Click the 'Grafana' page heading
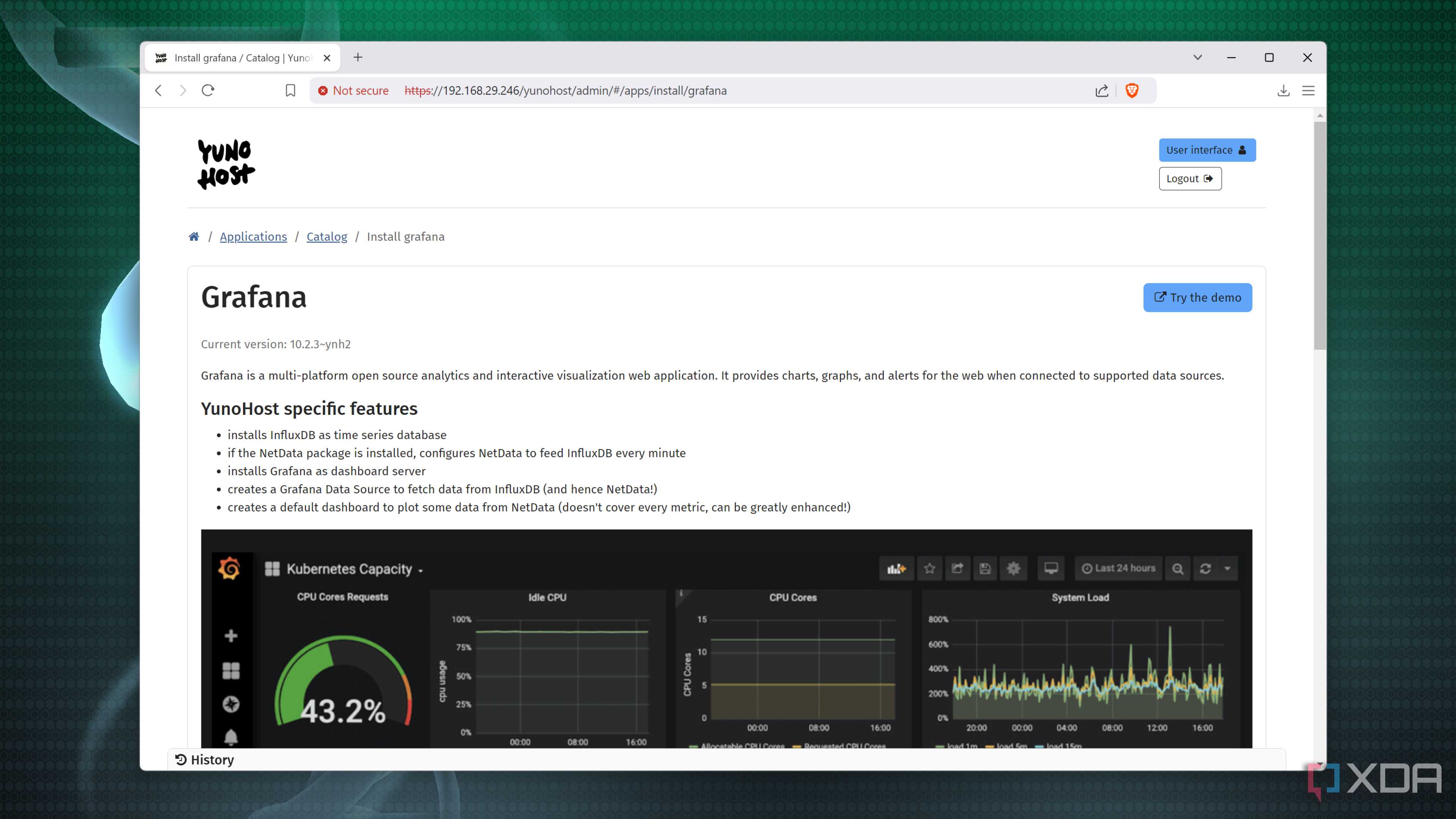The width and height of the screenshot is (1456, 819). (x=254, y=297)
